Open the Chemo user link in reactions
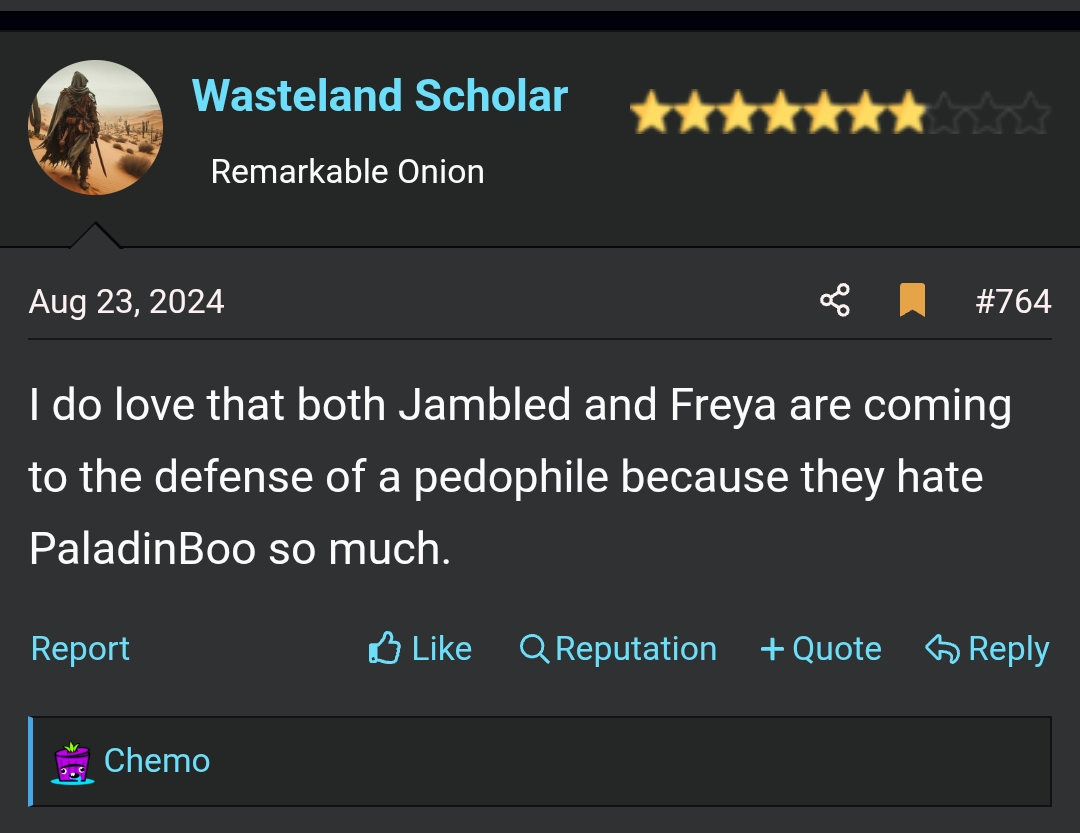Image resolution: width=1080 pixels, height=833 pixels. click(x=157, y=761)
